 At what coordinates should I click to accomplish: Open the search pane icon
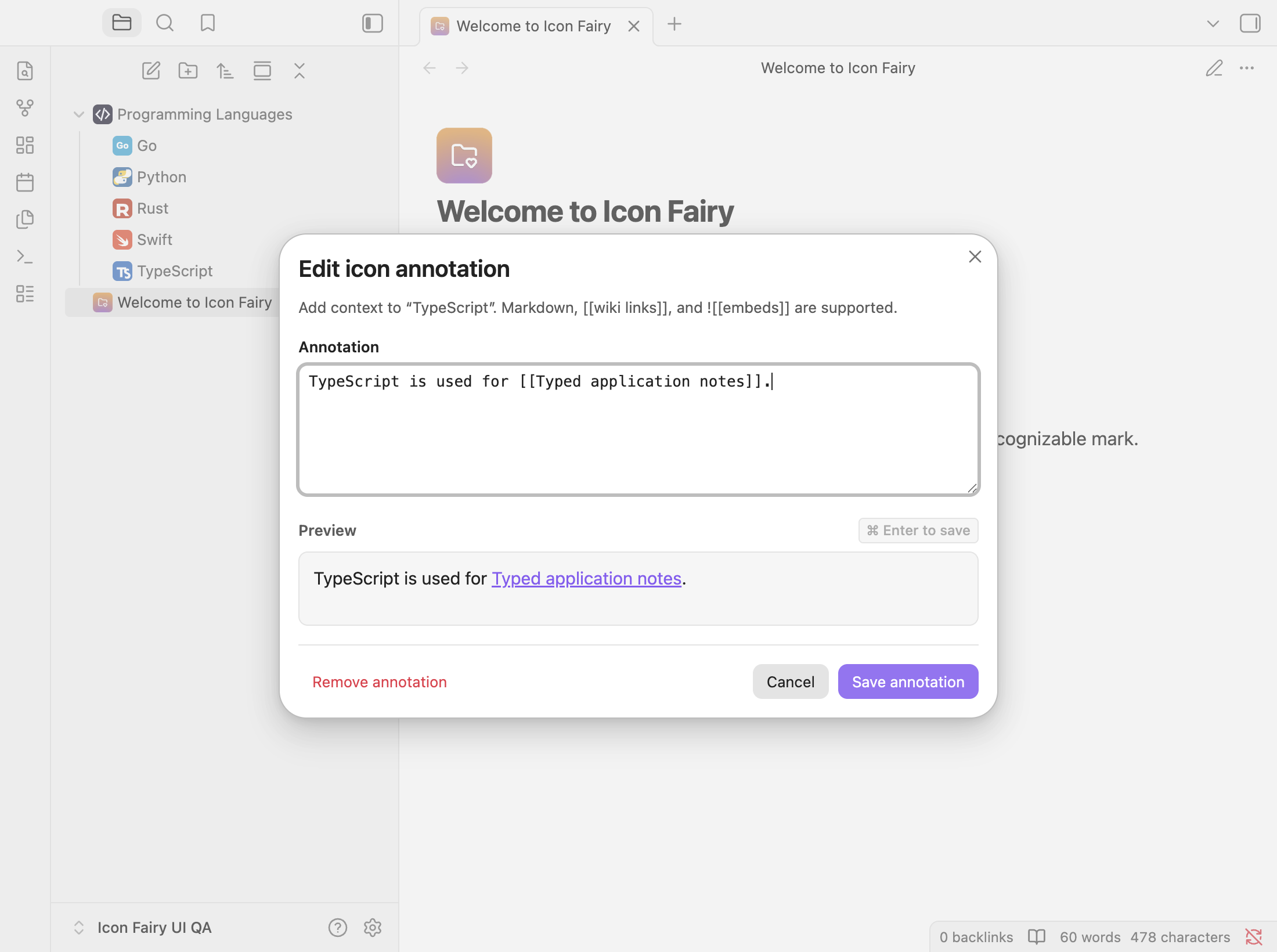[x=165, y=23]
